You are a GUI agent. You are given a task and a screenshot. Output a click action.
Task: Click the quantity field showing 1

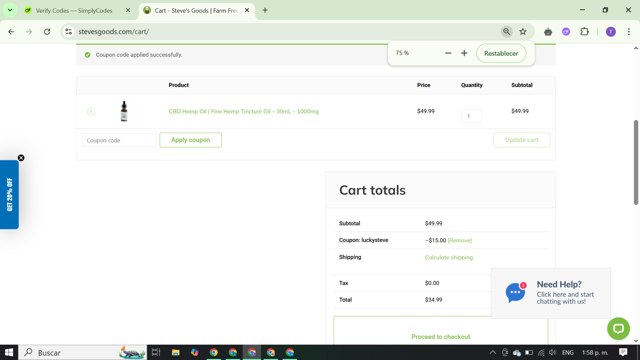pos(471,116)
